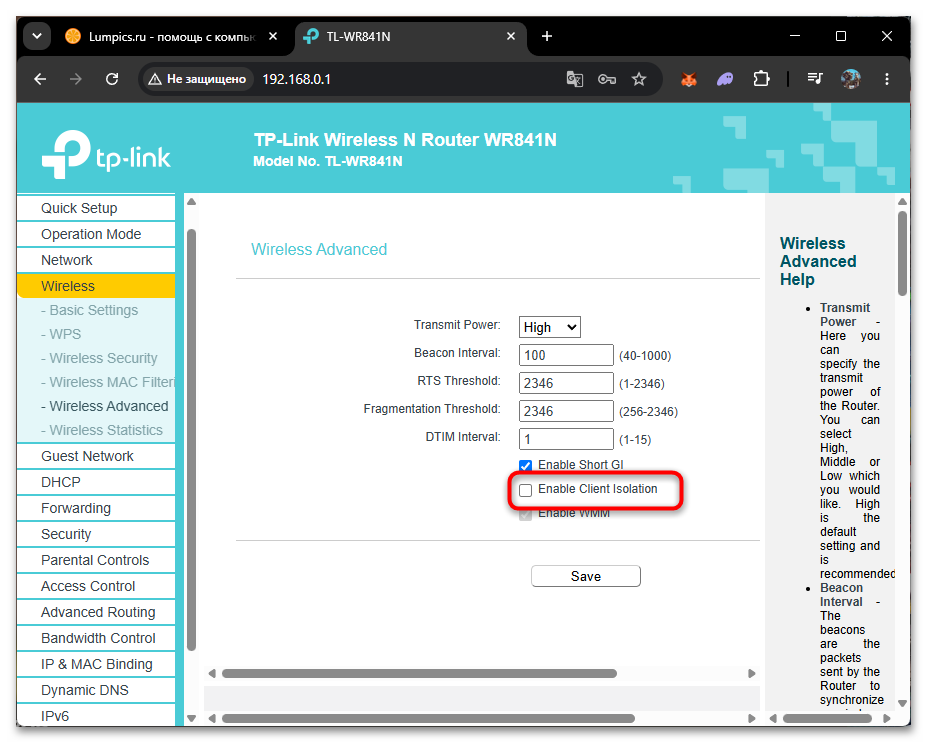This screenshot has width=927, height=743.
Task: Open the Chrome three-dot menu
Action: (x=887, y=79)
